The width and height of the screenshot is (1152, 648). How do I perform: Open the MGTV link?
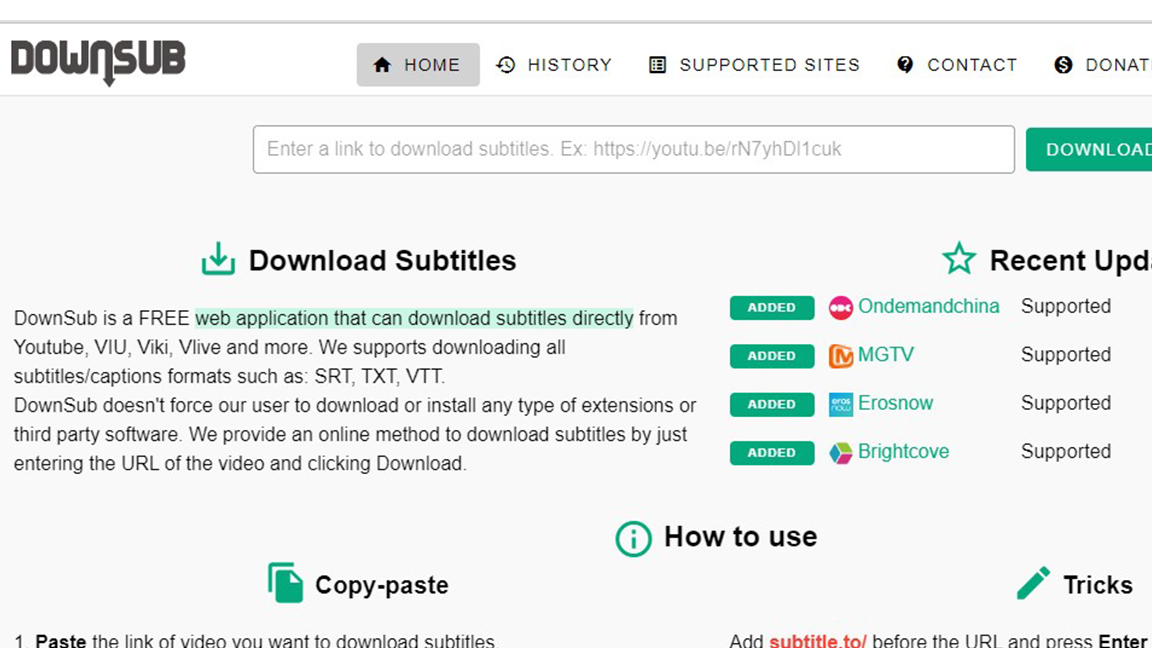pyautogui.click(x=886, y=355)
